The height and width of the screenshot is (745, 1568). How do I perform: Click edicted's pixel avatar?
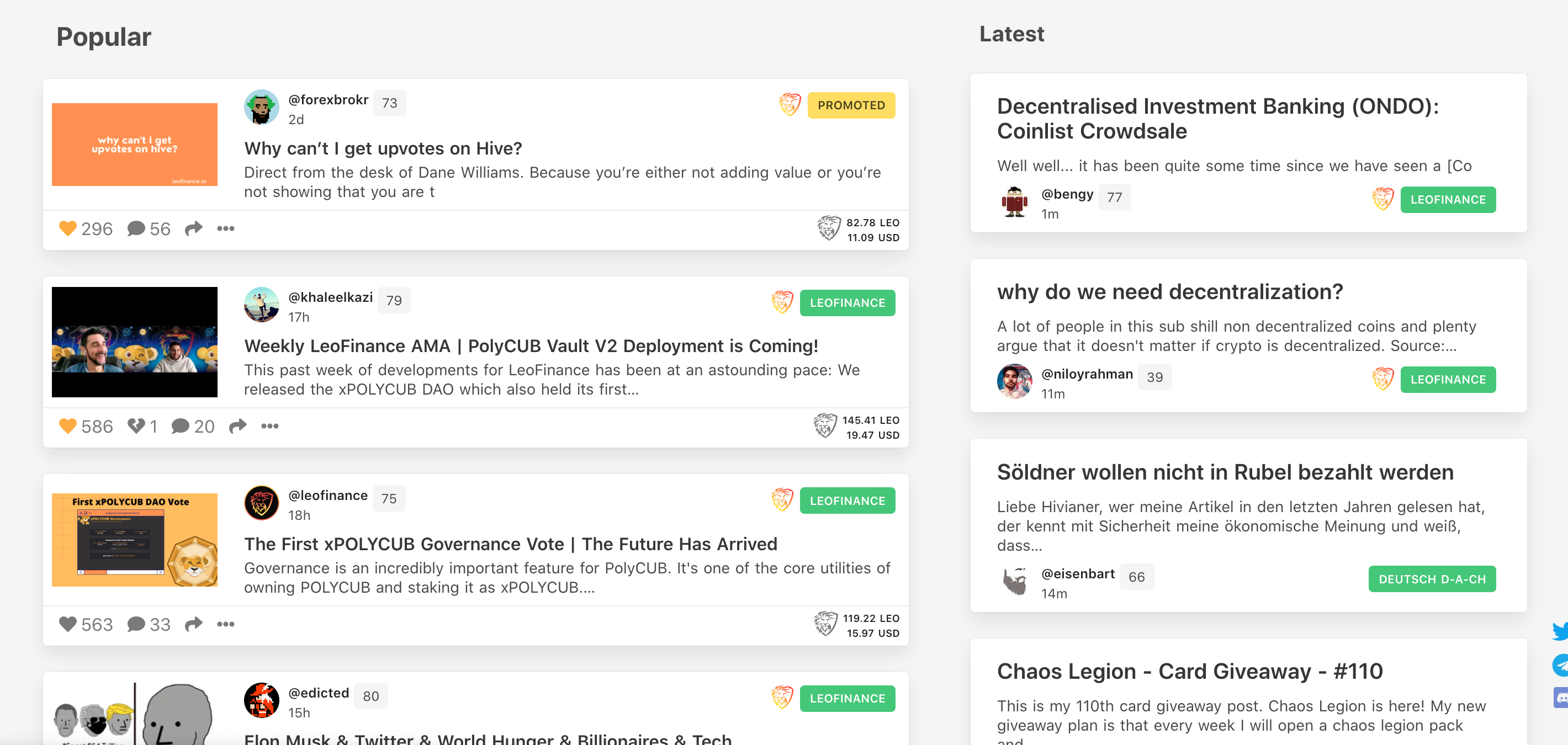[x=261, y=700]
